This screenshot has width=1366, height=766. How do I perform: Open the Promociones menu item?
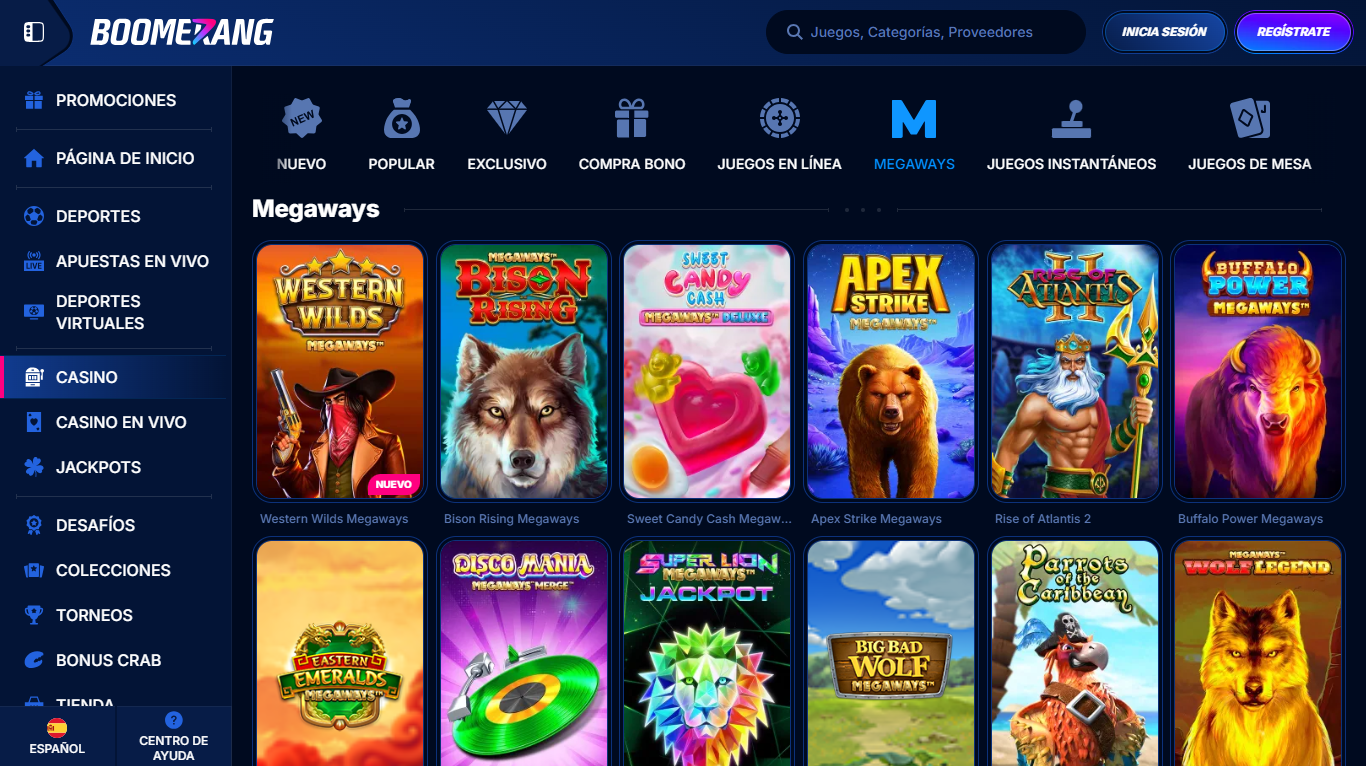click(116, 100)
